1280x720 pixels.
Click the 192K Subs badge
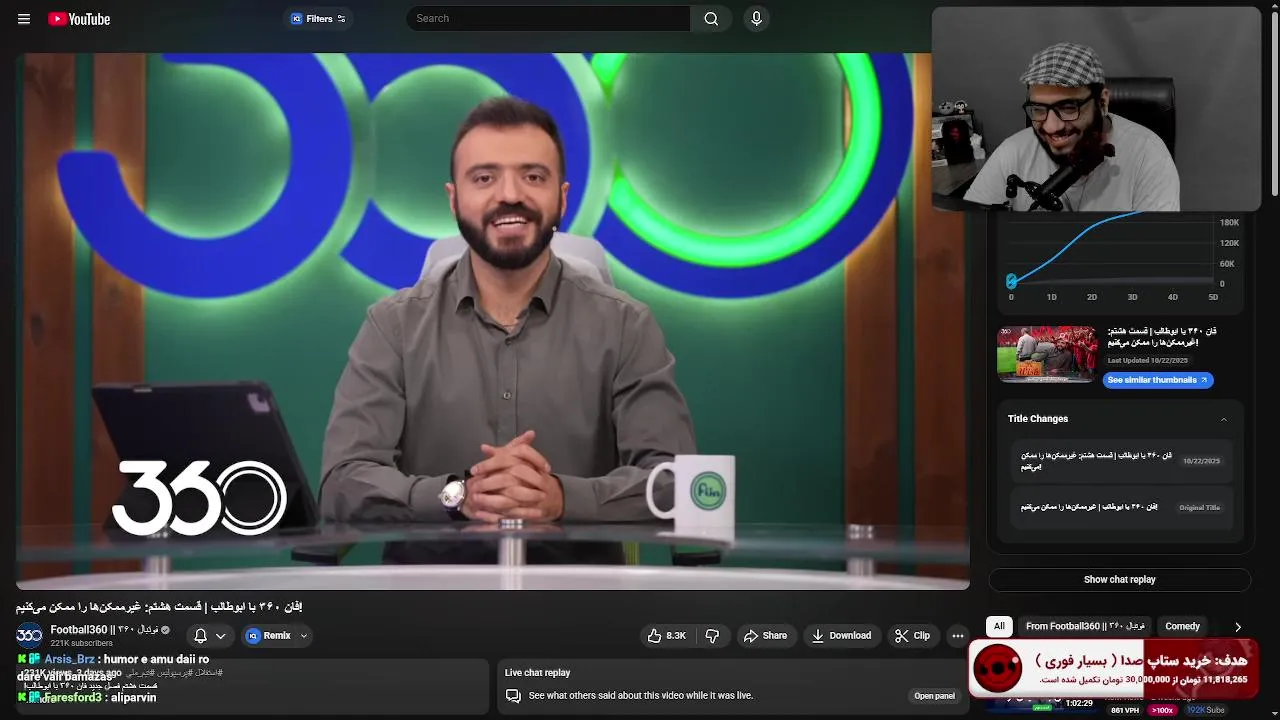[x=1205, y=710]
